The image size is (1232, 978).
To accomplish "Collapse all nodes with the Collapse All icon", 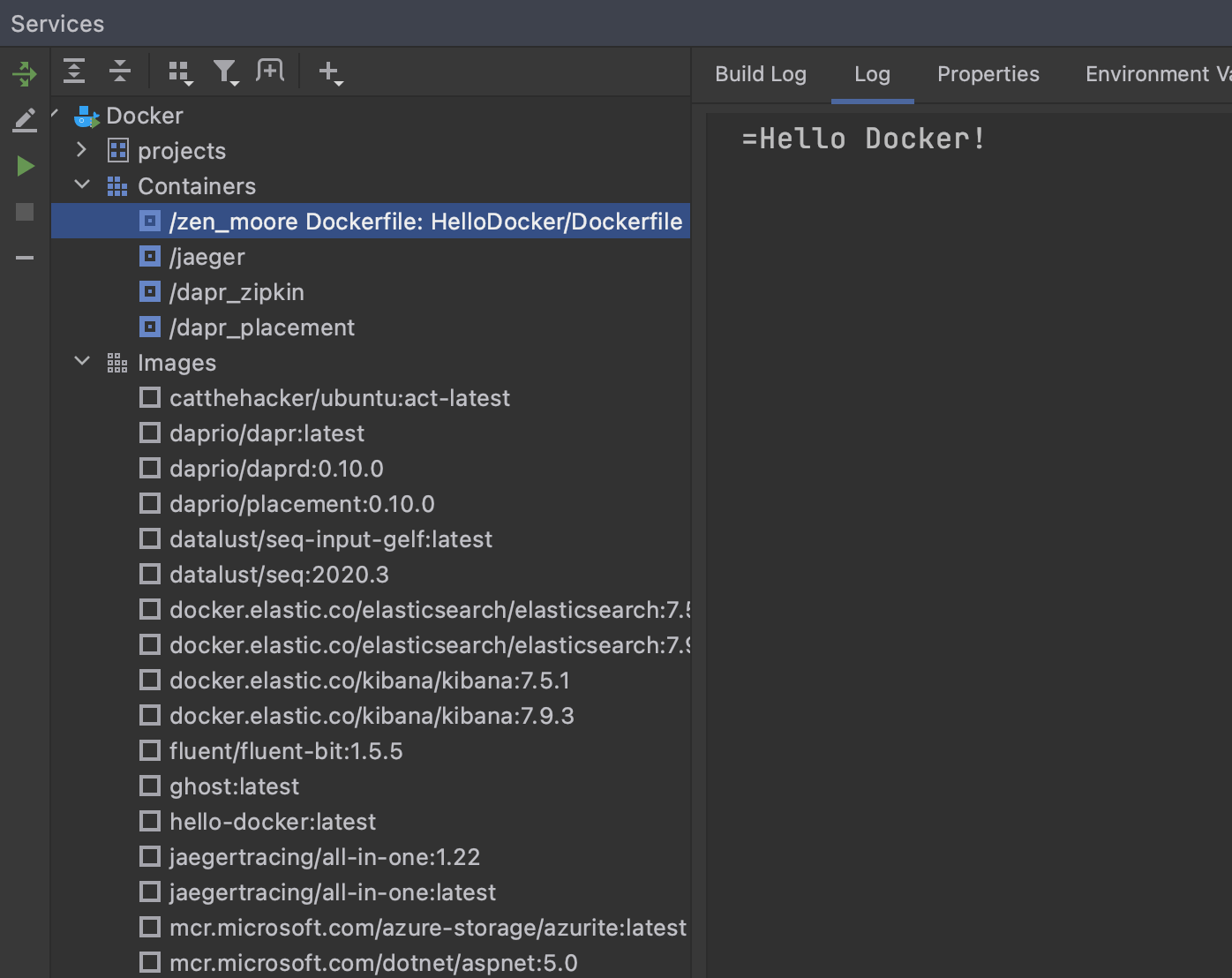I will [120, 71].
